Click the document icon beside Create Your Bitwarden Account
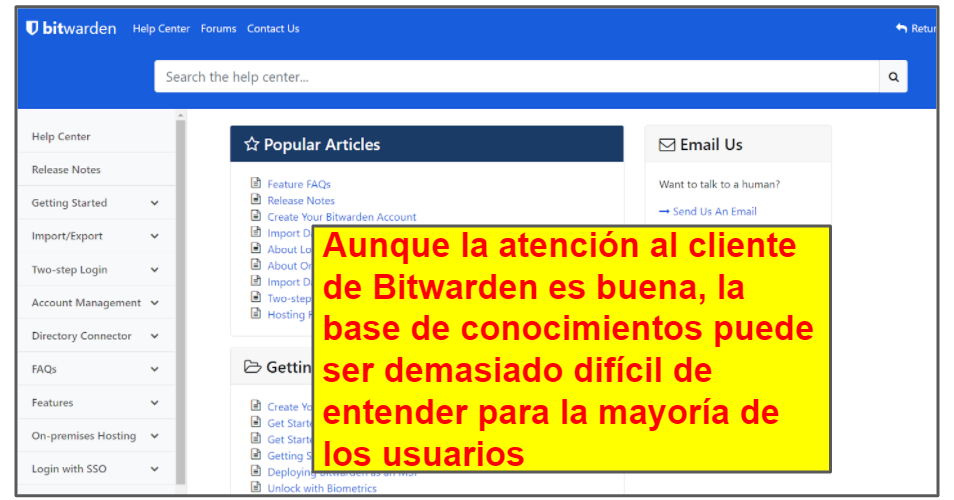Image resolution: width=954 pixels, height=500 pixels. pyautogui.click(x=256, y=215)
